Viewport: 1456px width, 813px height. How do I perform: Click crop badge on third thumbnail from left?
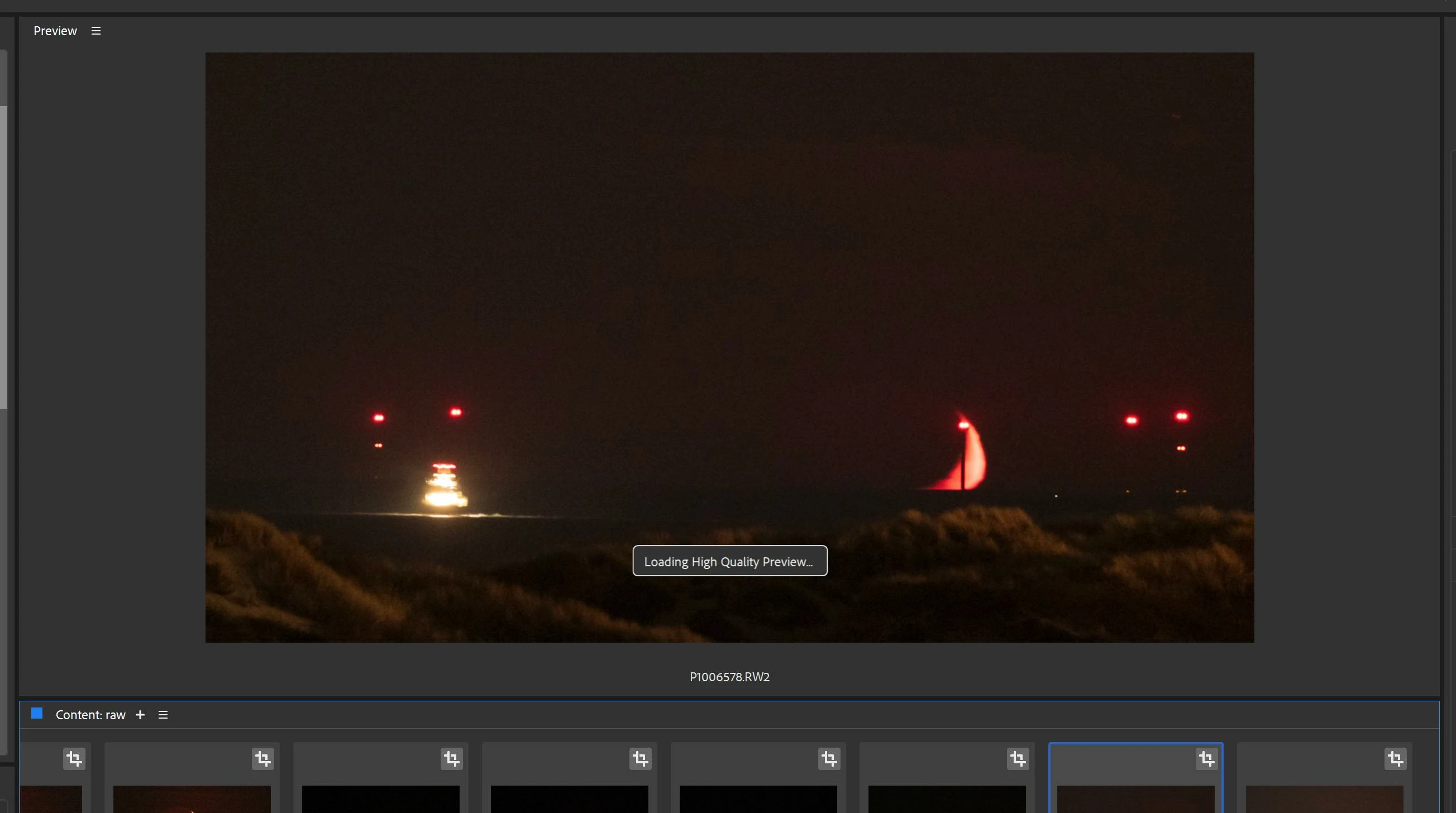coord(452,759)
